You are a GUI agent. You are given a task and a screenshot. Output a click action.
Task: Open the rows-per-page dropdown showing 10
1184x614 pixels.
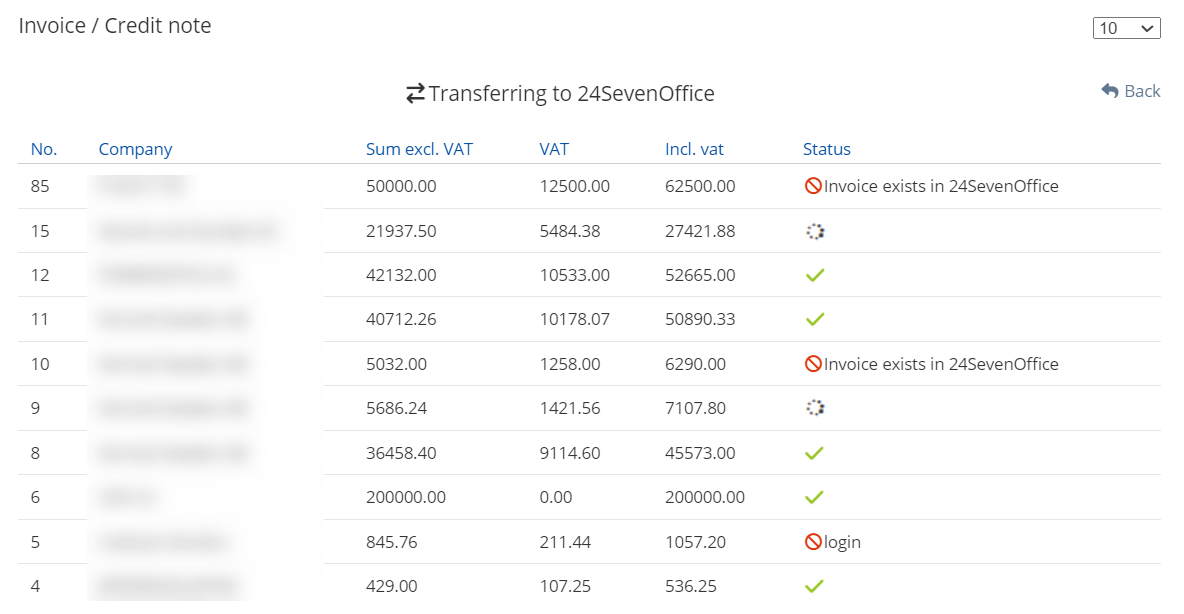pyautogui.click(x=1126, y=28)
